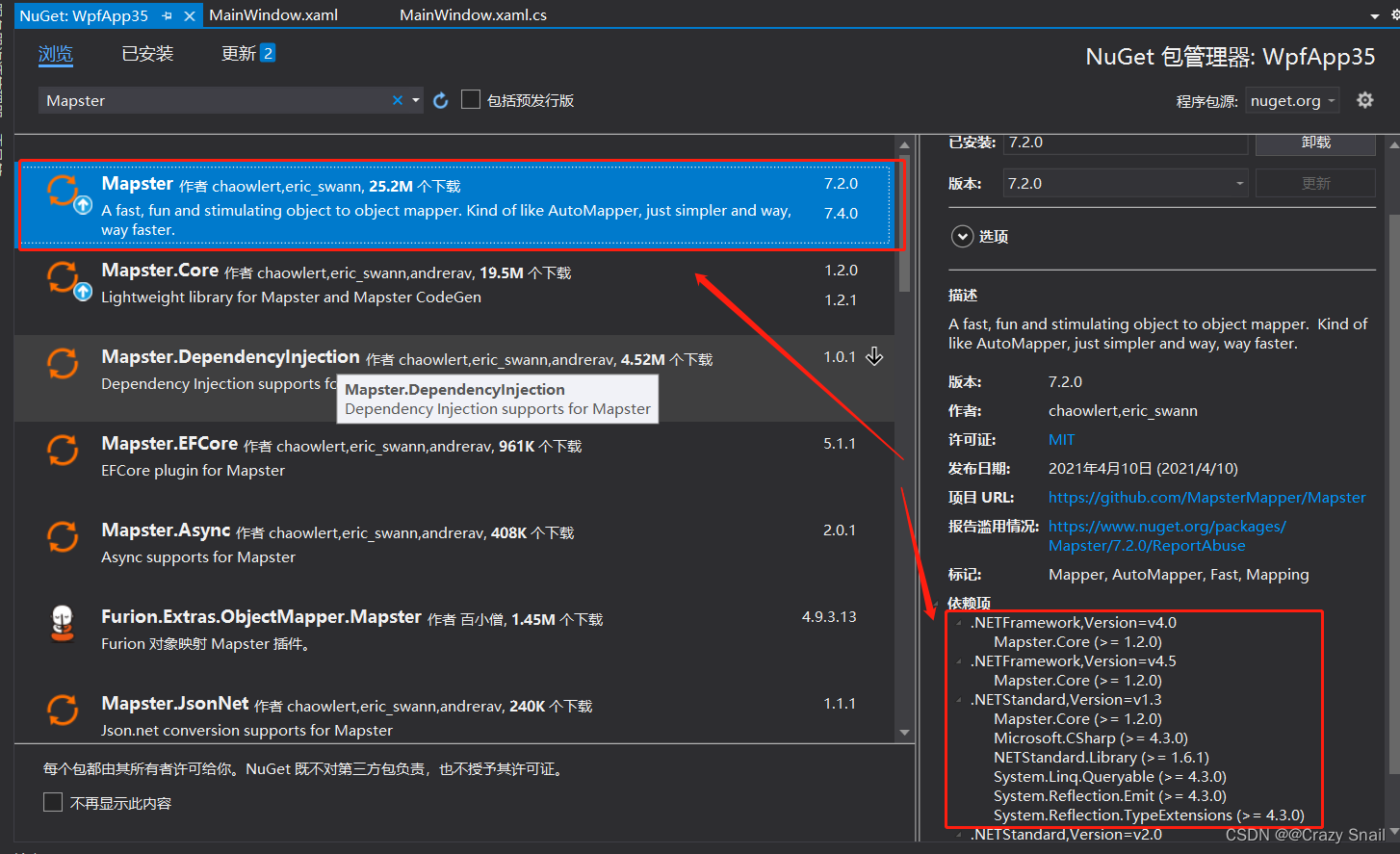Open the MainWindow.xaml.cs tab
Viewport: 1400px width, 854px height.
click(x=473, y=14)
